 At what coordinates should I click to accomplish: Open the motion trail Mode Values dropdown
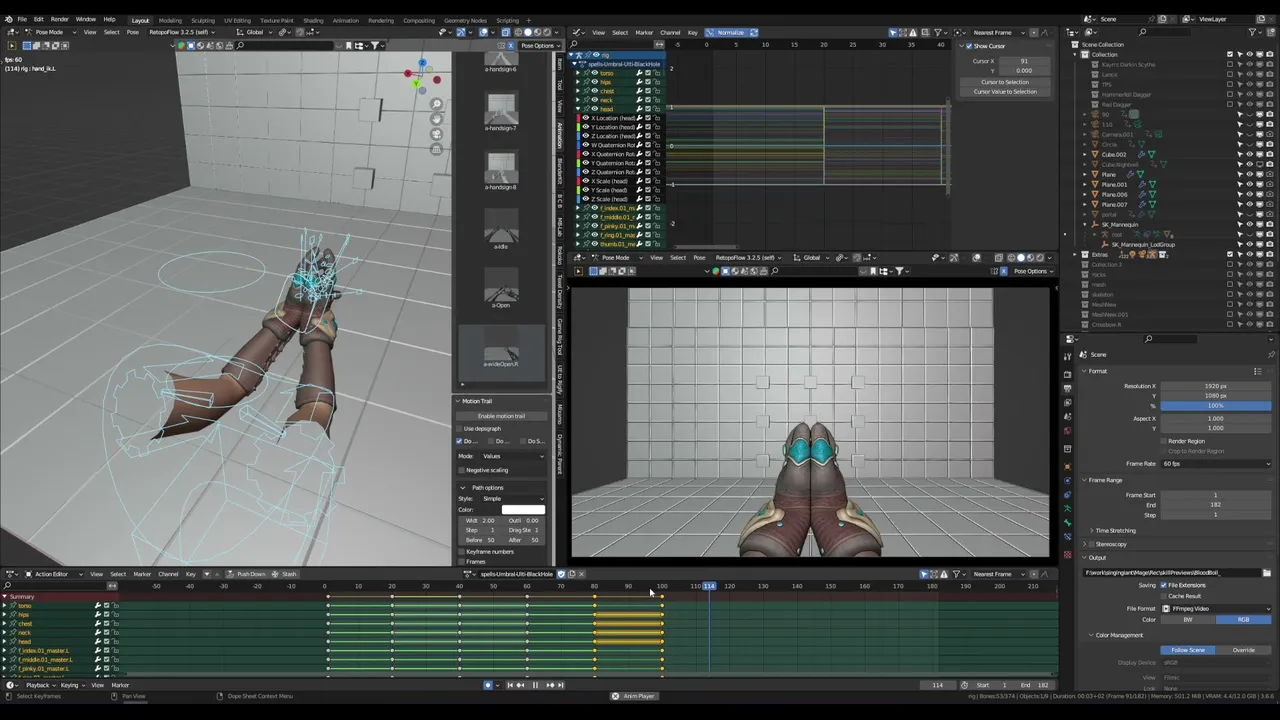pyautogui.click(x=513, y=456)
